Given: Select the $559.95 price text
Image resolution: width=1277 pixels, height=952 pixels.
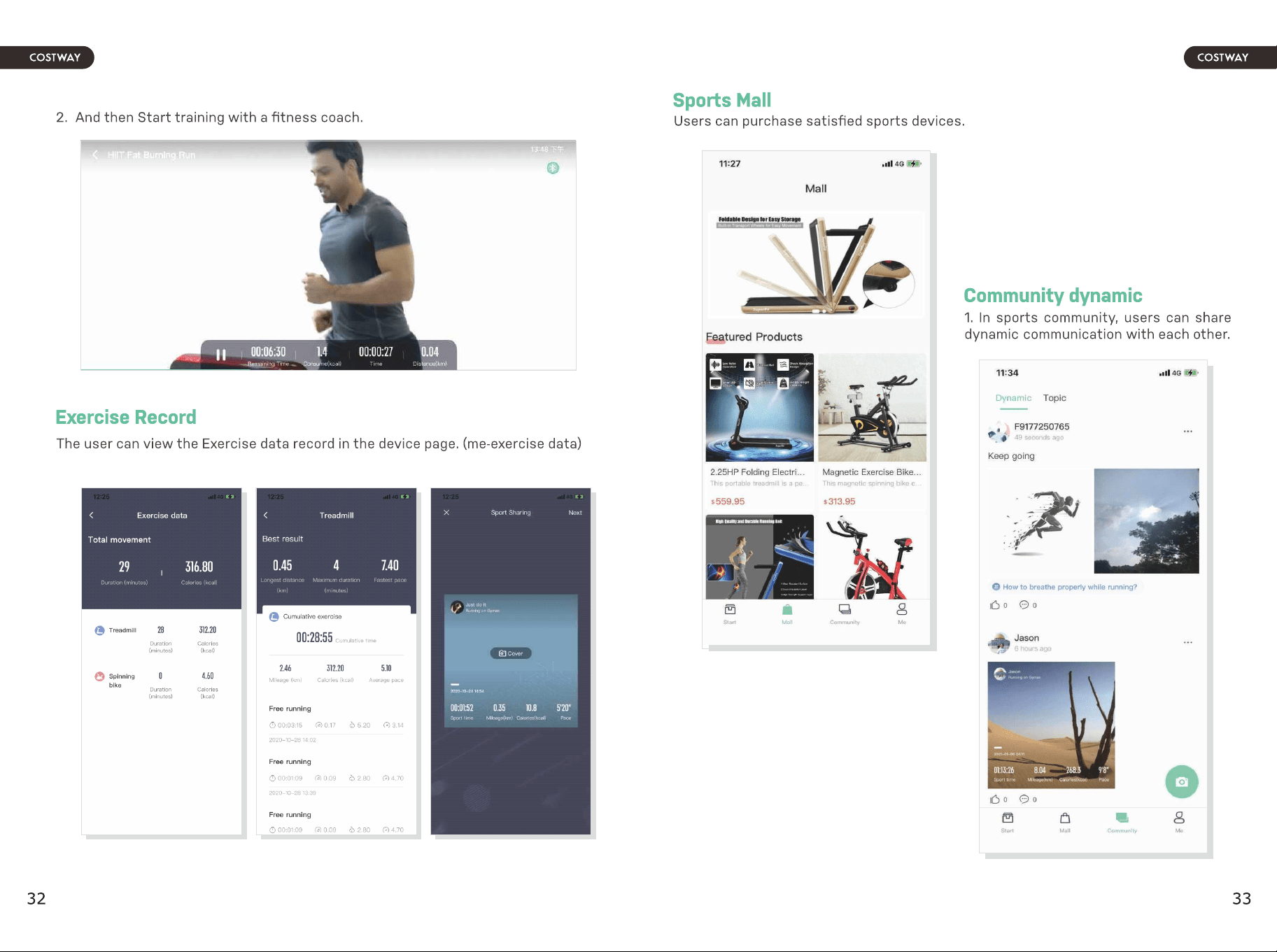Looking at the screenshot, I should click(x=728, y=502).
